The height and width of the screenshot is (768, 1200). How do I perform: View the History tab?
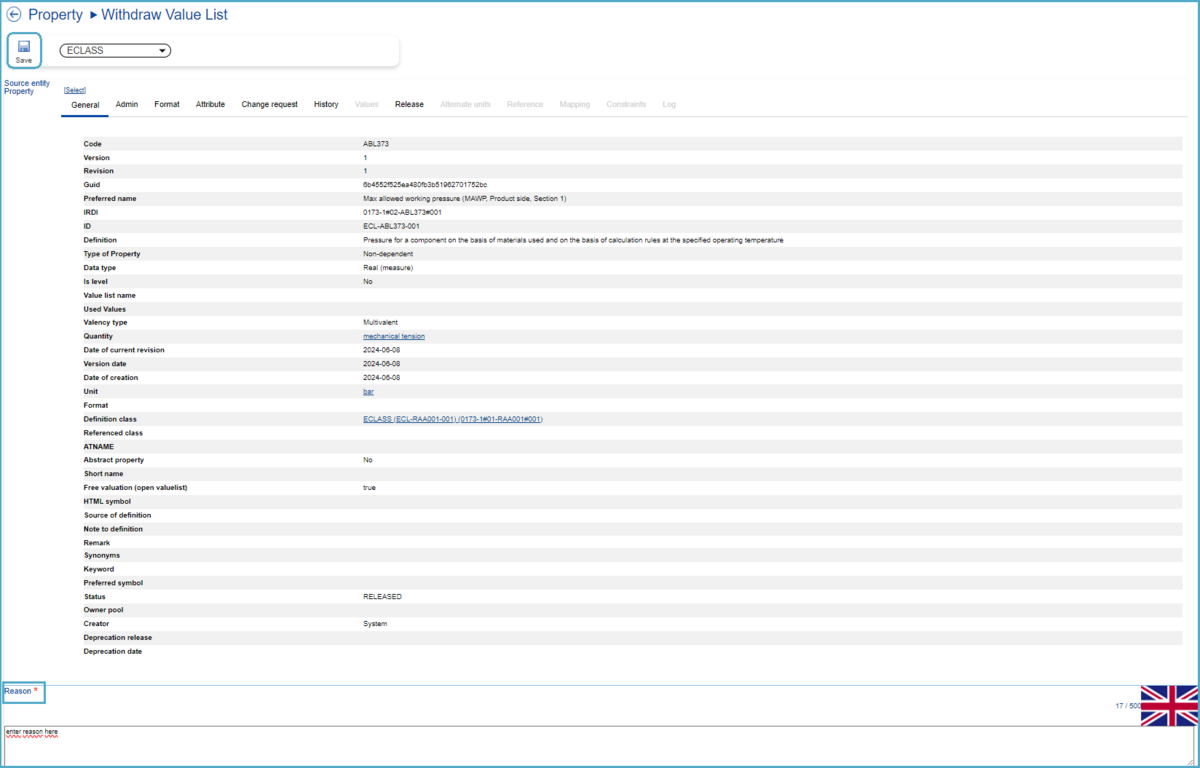coord(326,104)
